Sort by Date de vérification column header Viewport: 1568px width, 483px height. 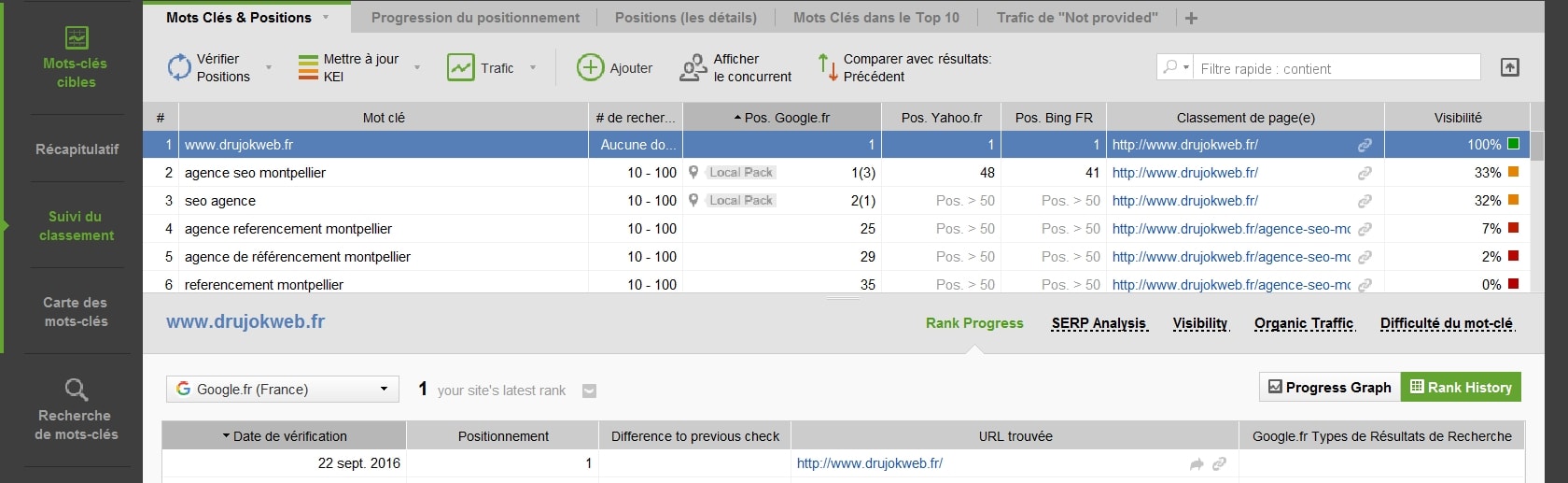[285, 435]
